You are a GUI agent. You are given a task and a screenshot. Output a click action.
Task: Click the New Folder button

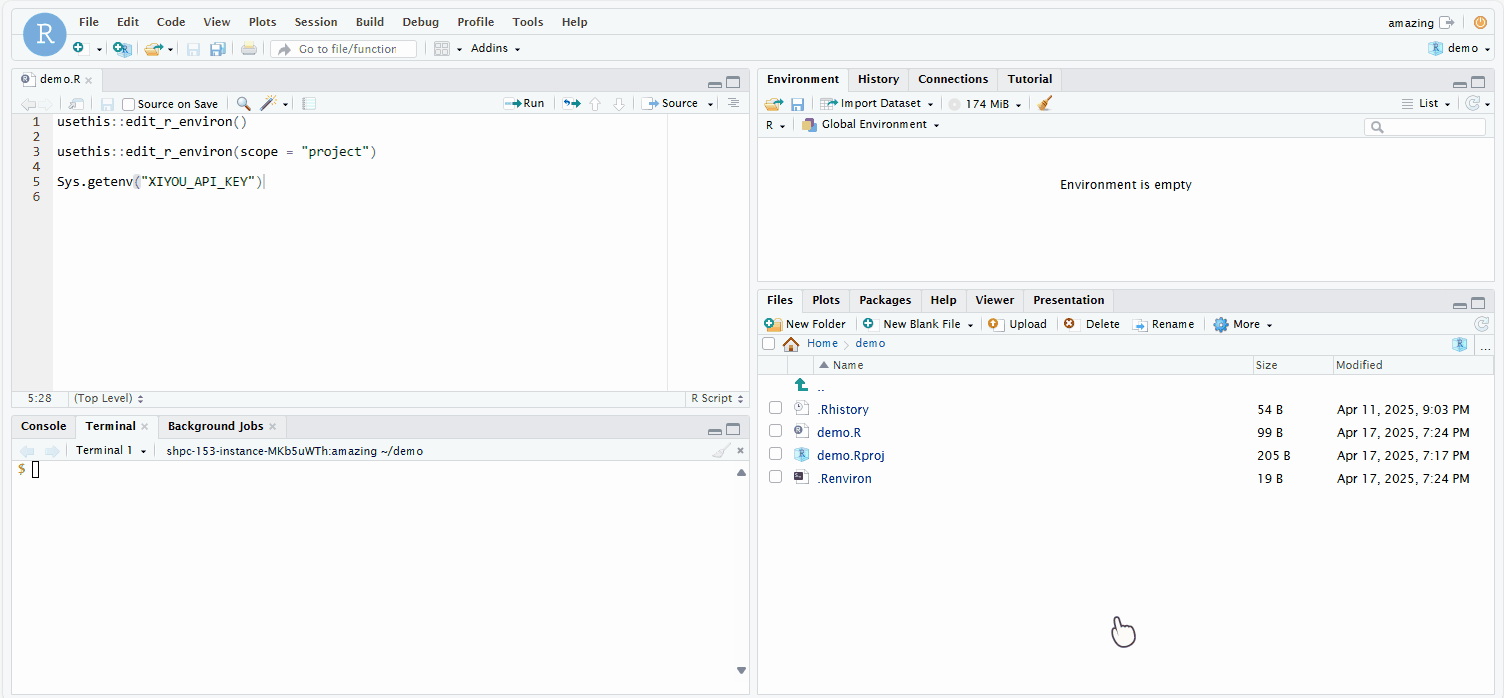[805, 324]
